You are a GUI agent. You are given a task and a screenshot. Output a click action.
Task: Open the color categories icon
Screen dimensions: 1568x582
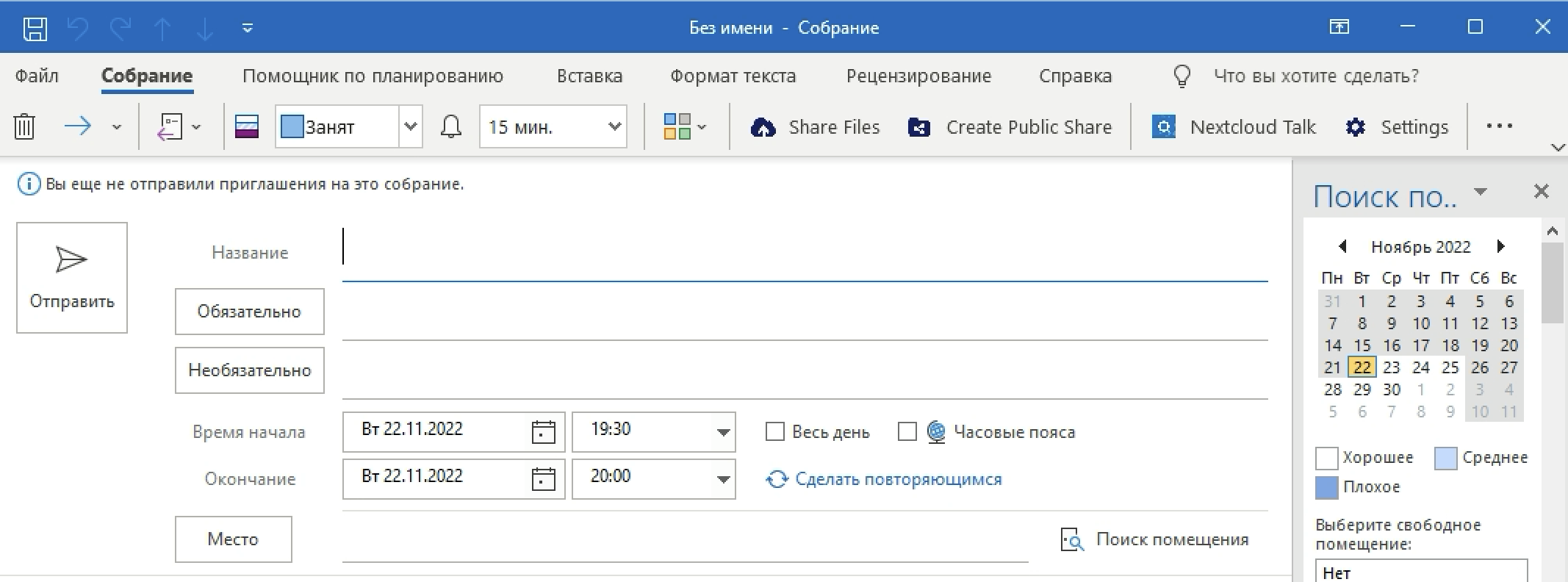[x=677, y=126]
